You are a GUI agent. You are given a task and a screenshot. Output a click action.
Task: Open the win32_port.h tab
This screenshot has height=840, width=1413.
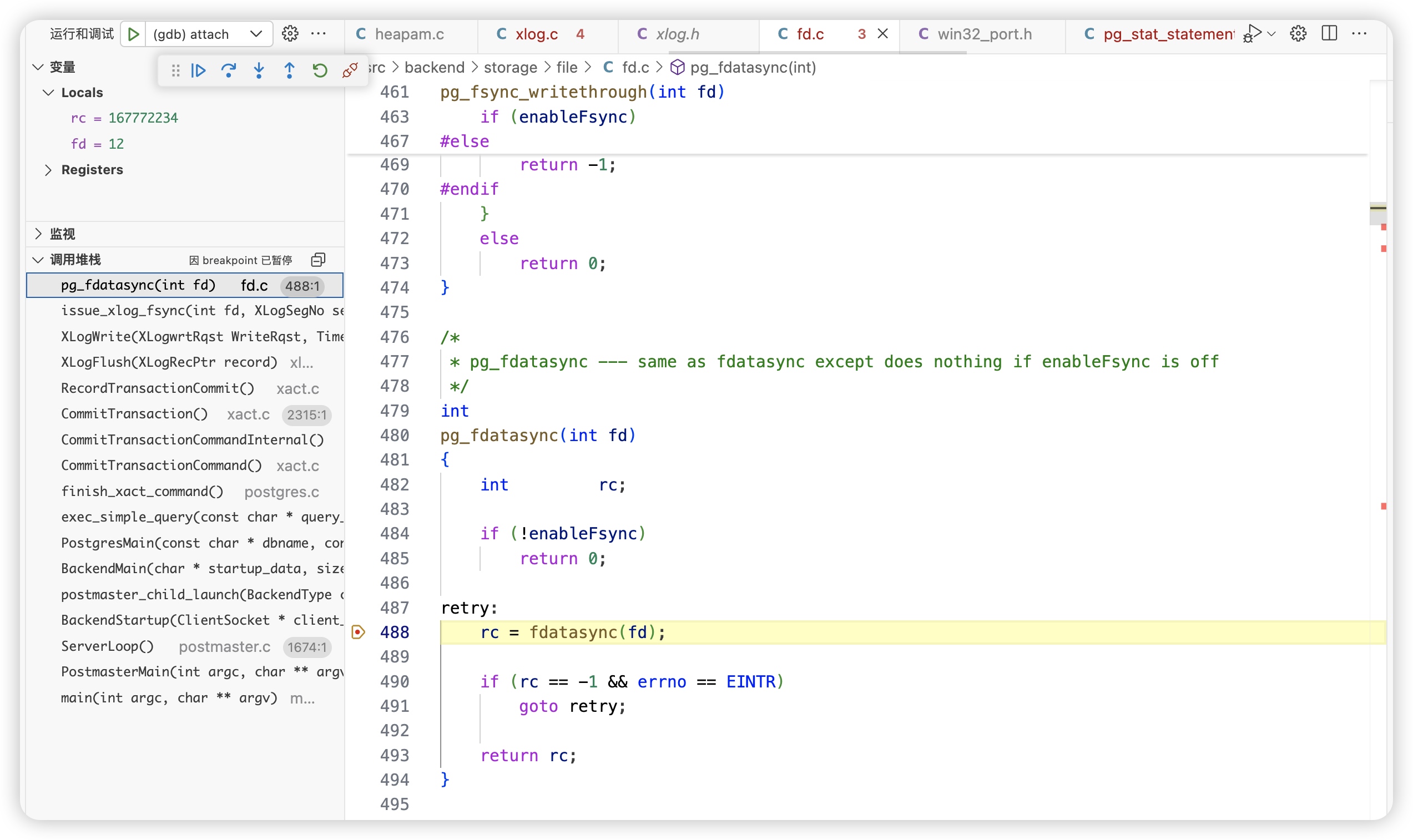click(984, 34)
